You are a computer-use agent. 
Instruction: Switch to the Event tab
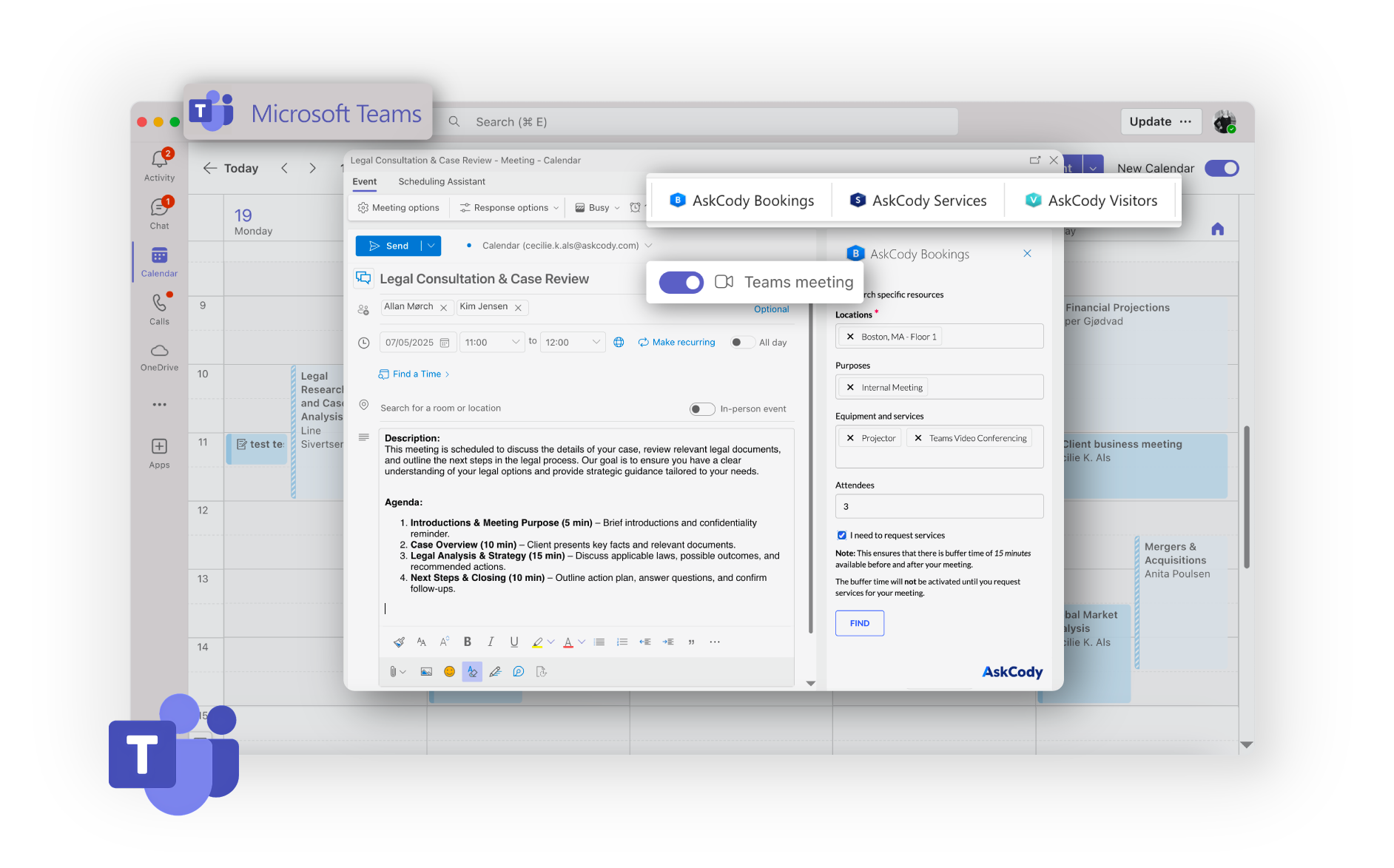tap(364, 181)
